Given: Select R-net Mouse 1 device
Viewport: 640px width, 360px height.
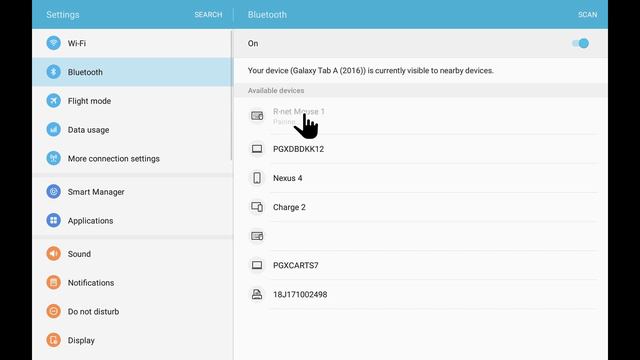Looking at the screenshot, I should [x=421, y=116].
